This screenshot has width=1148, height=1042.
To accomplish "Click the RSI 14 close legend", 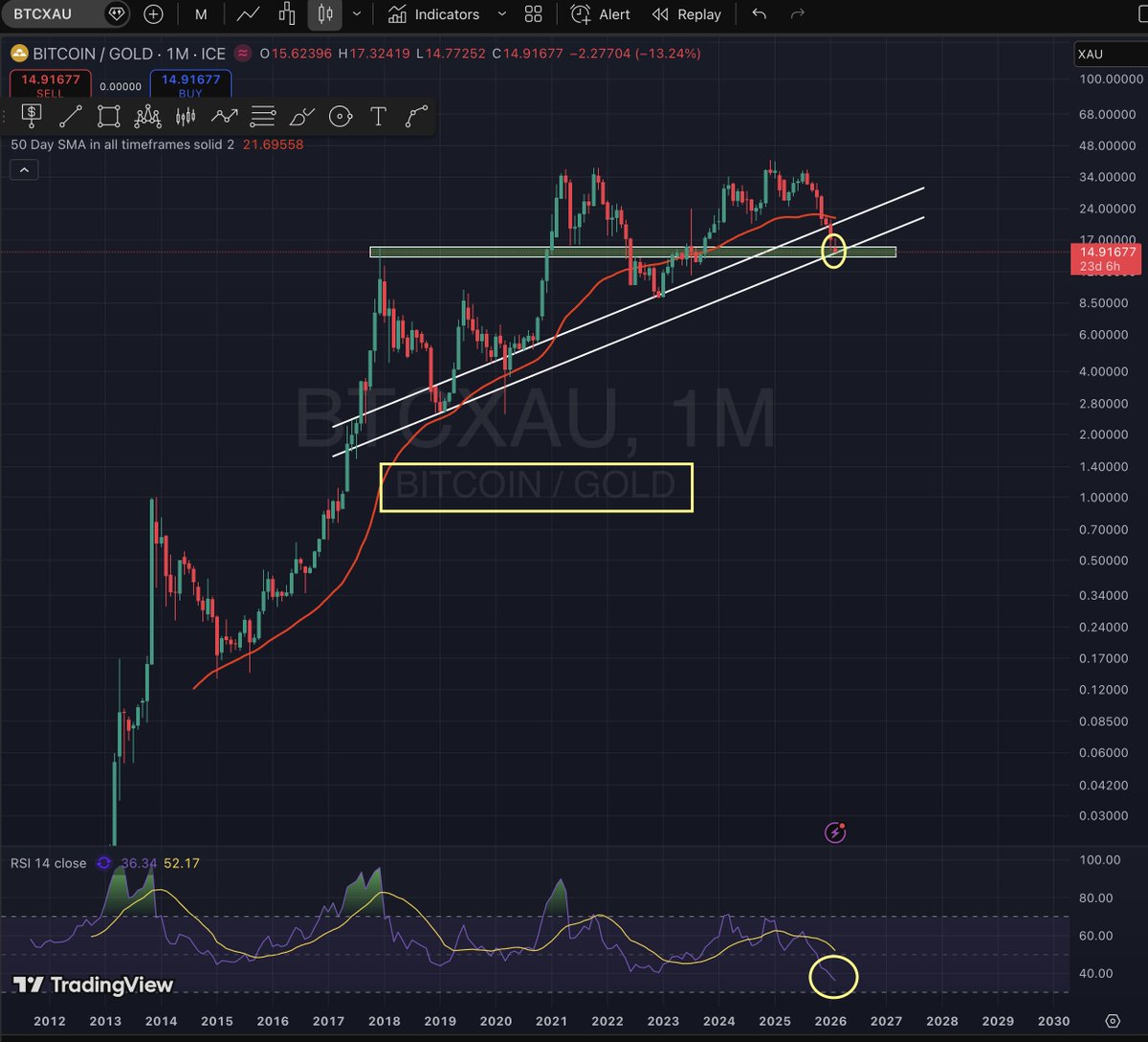I will (x=48, y=863).
